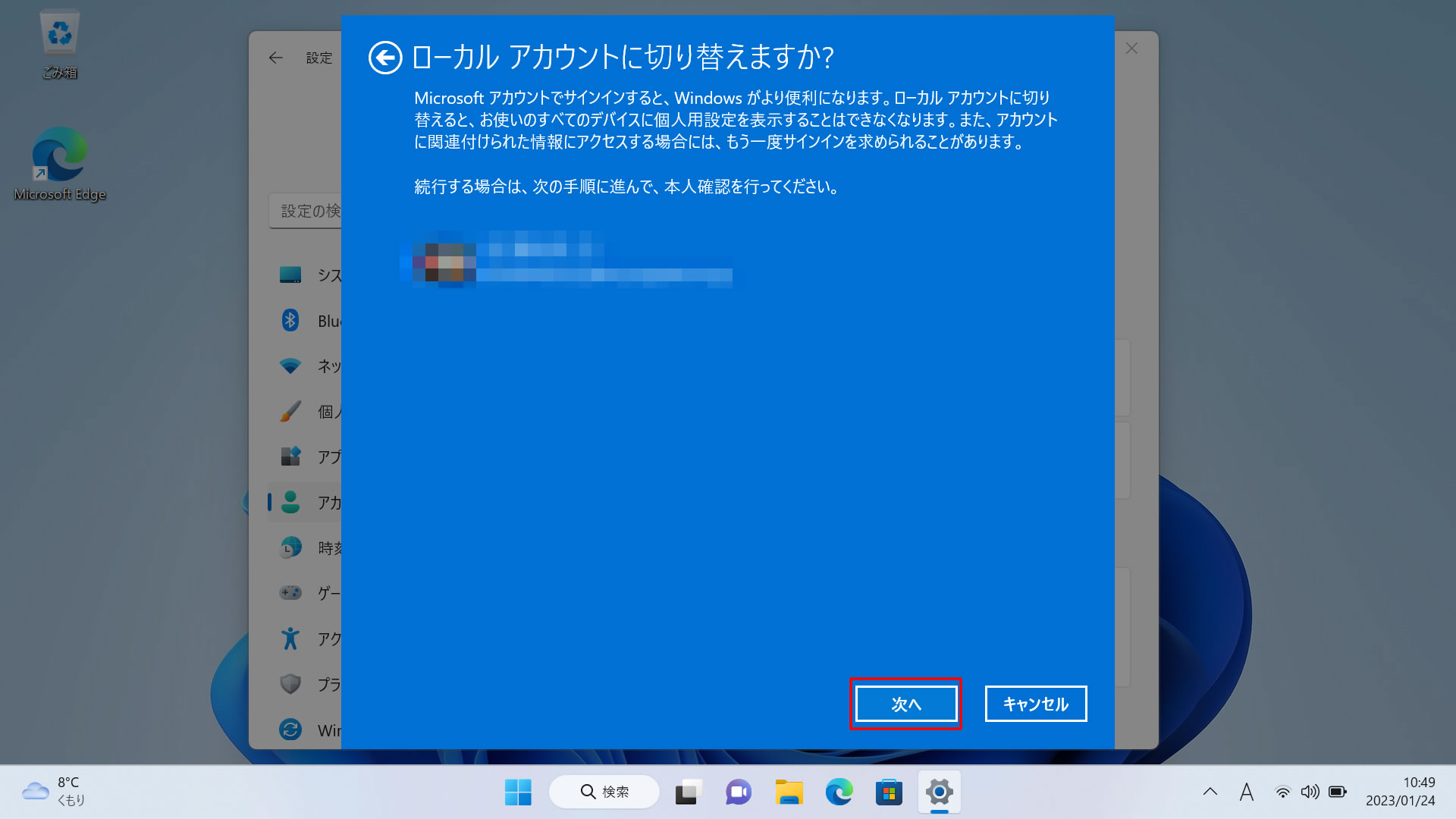Open Privacy shield icon in sidebar
Viewport: 1456px width, 819px height.
(x=290, y=684)
